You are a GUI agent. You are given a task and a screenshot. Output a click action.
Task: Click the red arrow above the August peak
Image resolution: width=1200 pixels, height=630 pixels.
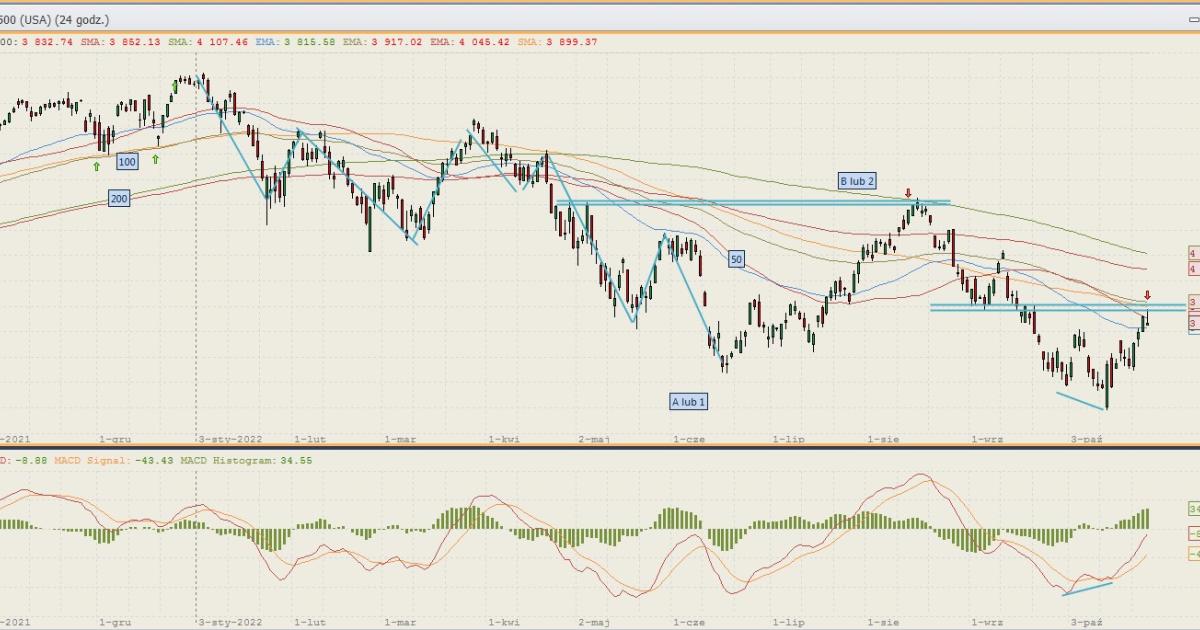pyautogui.click(x=908, y=193)
